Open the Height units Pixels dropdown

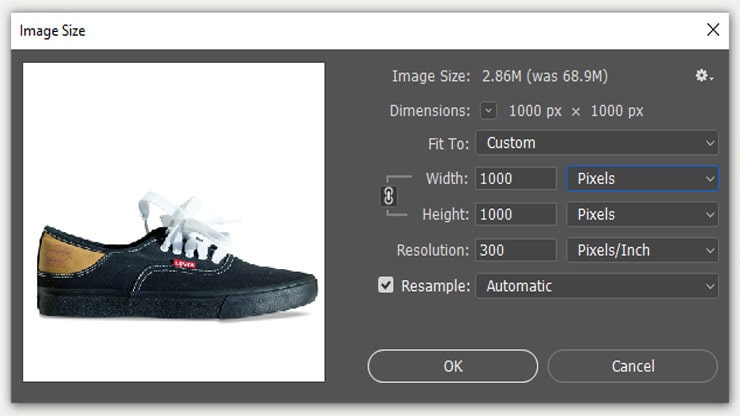click(x=642, y=214)
